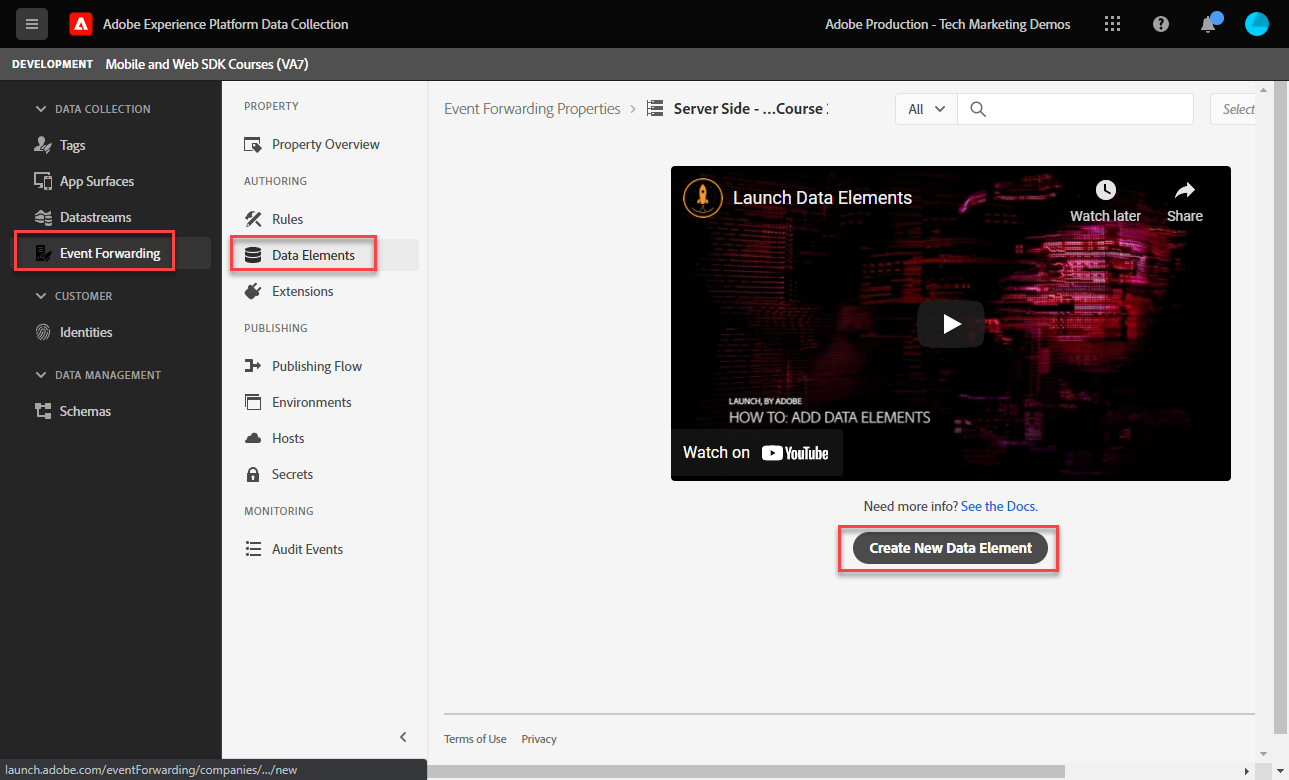1289x780 pixels.
Task: Click the Data Elements database icon
Action: pyautogui.click(x=253, y=255)
